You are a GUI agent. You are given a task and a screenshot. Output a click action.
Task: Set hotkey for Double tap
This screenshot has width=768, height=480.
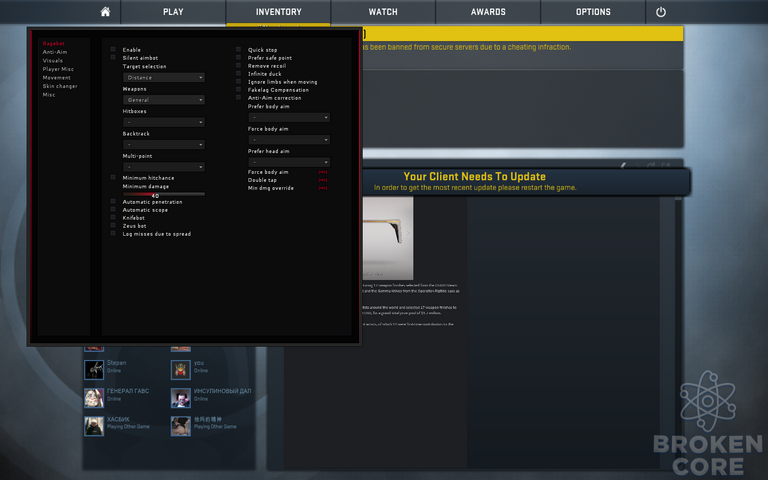[x=323, y=180]
